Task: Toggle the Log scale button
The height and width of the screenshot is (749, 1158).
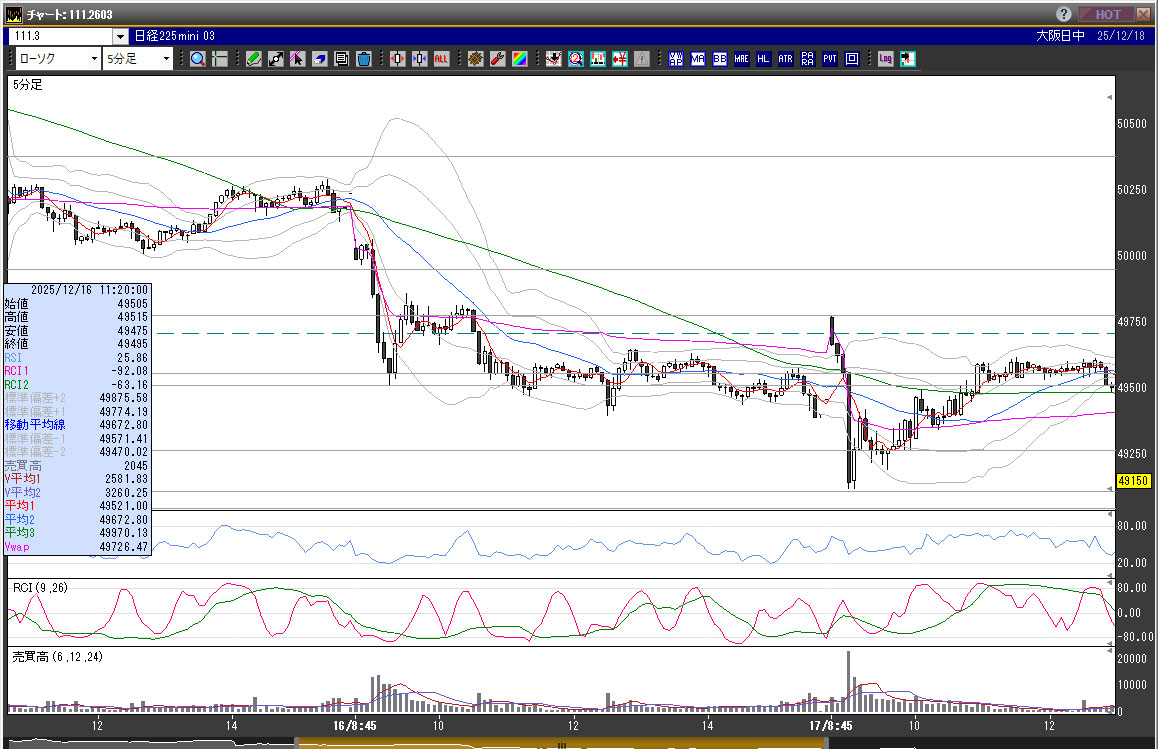Action: (x=885, y=59)
